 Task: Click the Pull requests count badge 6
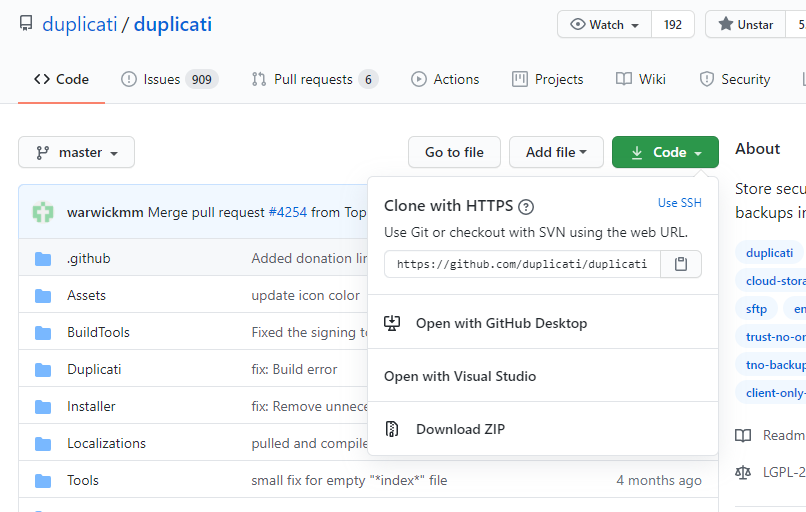click(x=368, y=80)
